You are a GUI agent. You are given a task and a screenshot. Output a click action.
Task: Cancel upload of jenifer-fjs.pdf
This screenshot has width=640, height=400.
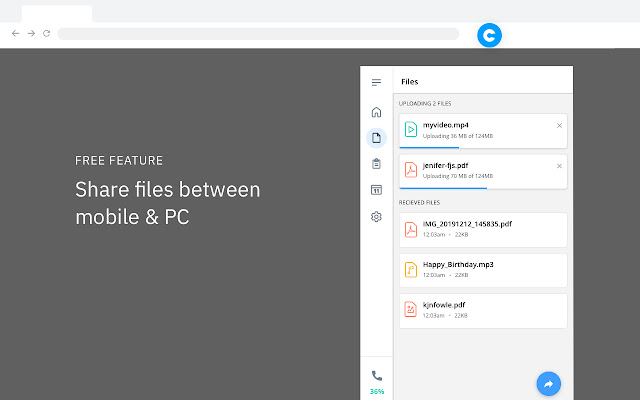point(559,166)
